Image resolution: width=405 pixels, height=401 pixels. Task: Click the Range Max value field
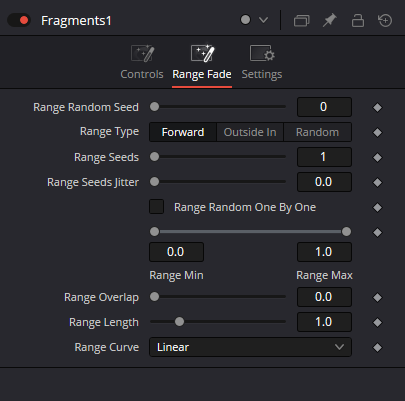pos(324,252)
